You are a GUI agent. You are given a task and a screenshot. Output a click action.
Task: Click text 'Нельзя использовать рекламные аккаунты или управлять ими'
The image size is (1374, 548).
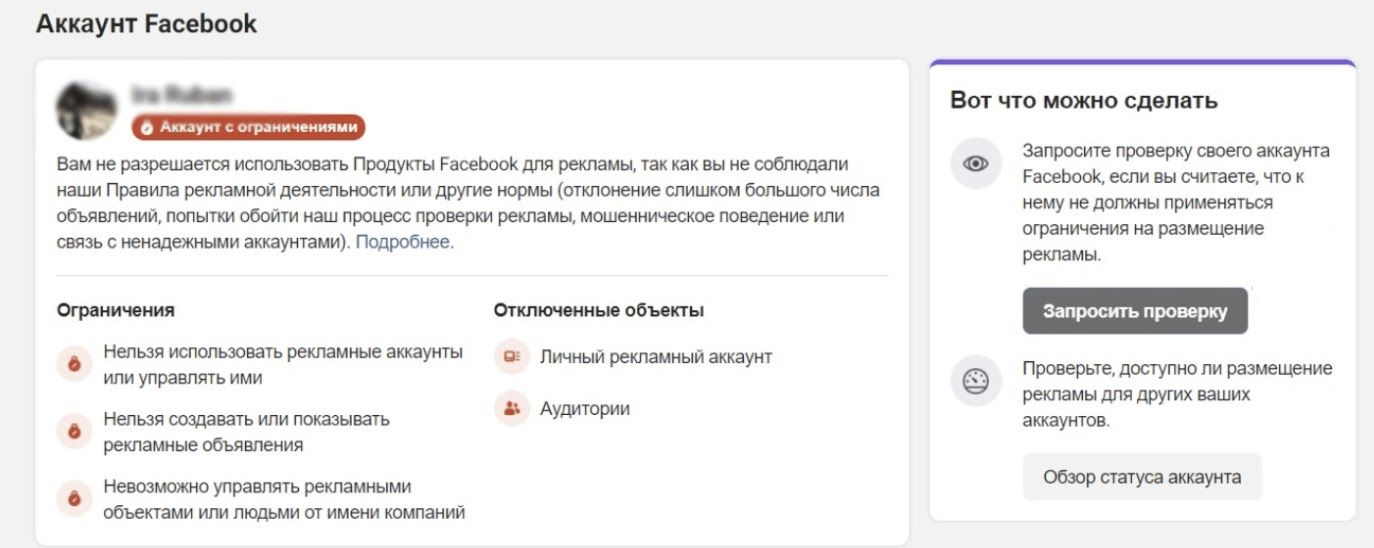coord(283,365)
